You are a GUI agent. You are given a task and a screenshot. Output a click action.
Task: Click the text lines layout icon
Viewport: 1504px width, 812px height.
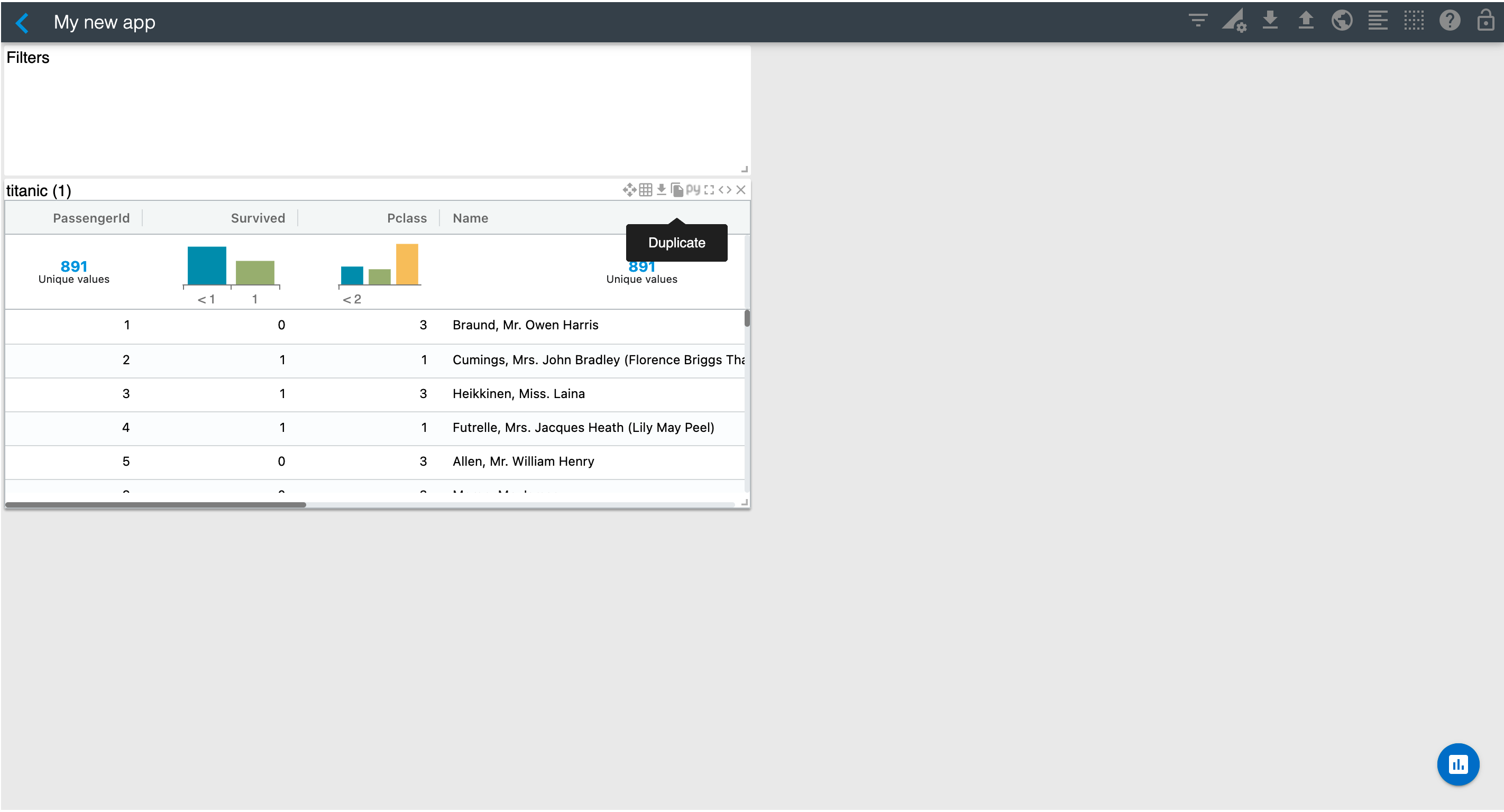[1378, 21]
